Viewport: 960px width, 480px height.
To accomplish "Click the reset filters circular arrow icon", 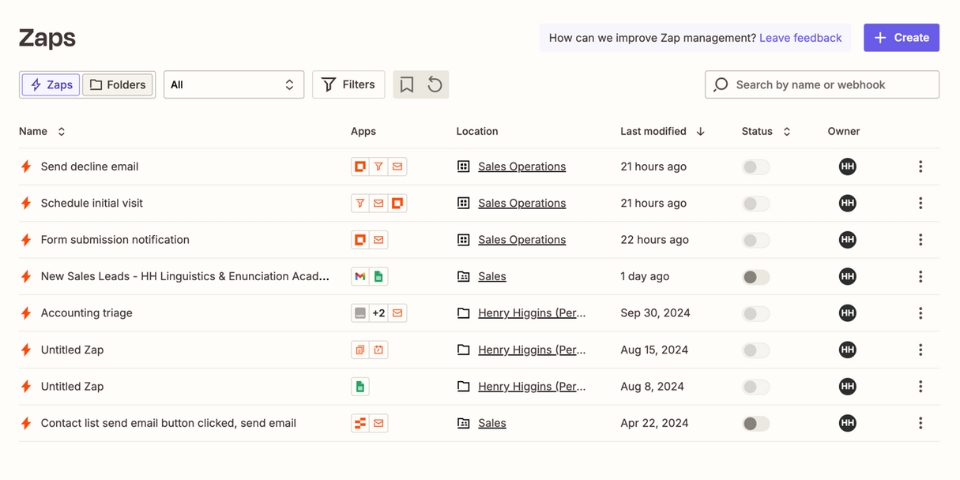I will (x=435, y=85).
